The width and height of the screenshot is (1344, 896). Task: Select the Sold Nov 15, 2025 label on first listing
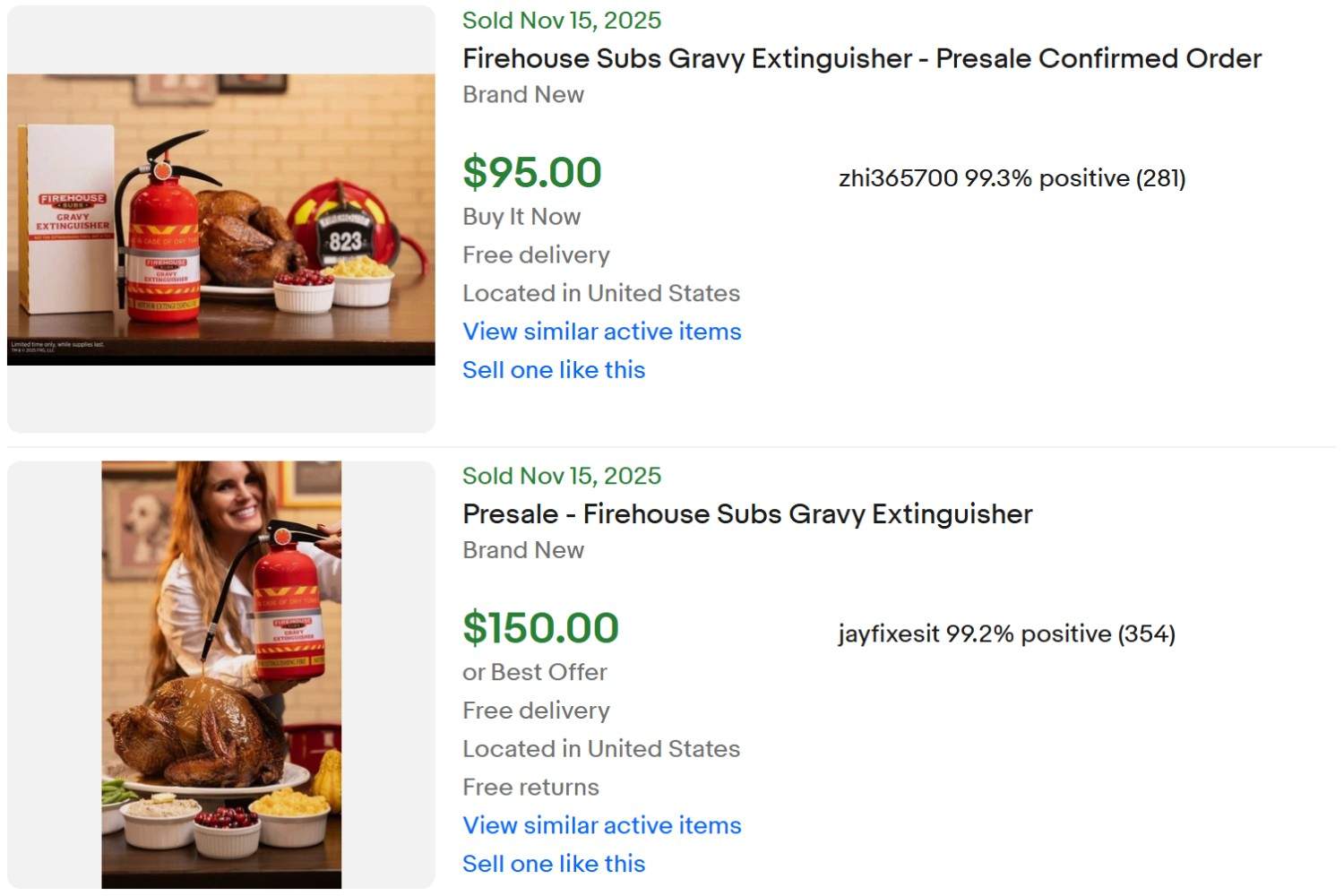click(x=561, y=20)
